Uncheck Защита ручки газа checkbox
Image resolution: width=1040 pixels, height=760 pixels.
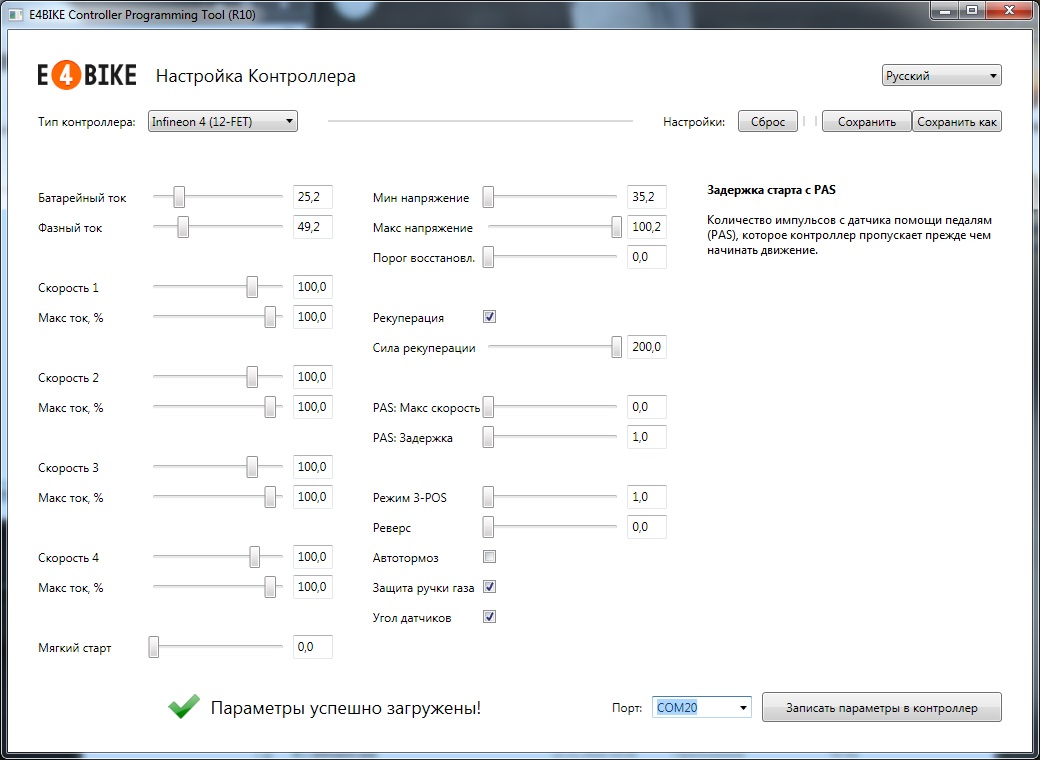tap(490, 587)
